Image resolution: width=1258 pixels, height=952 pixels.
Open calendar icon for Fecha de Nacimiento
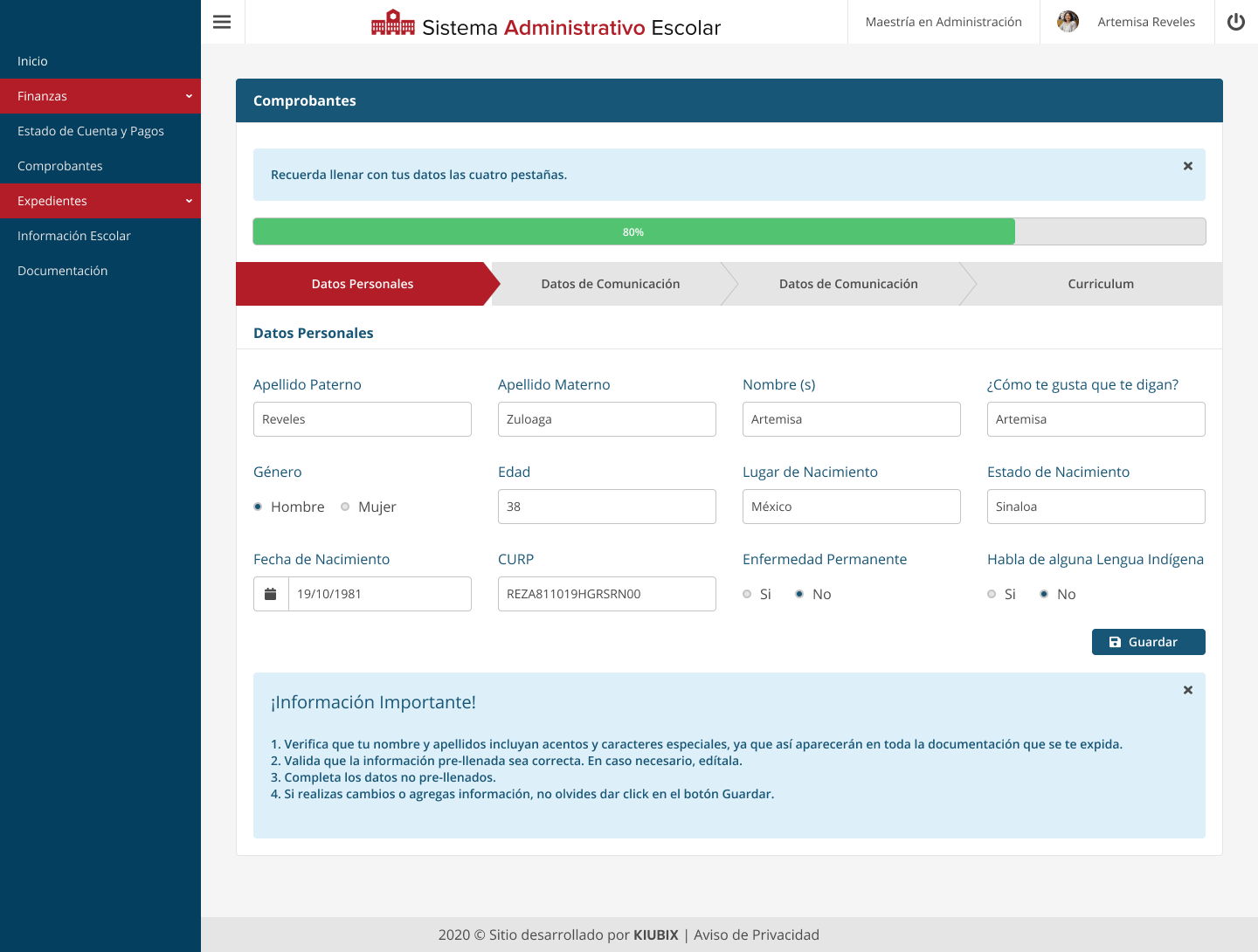click(271, 594)
